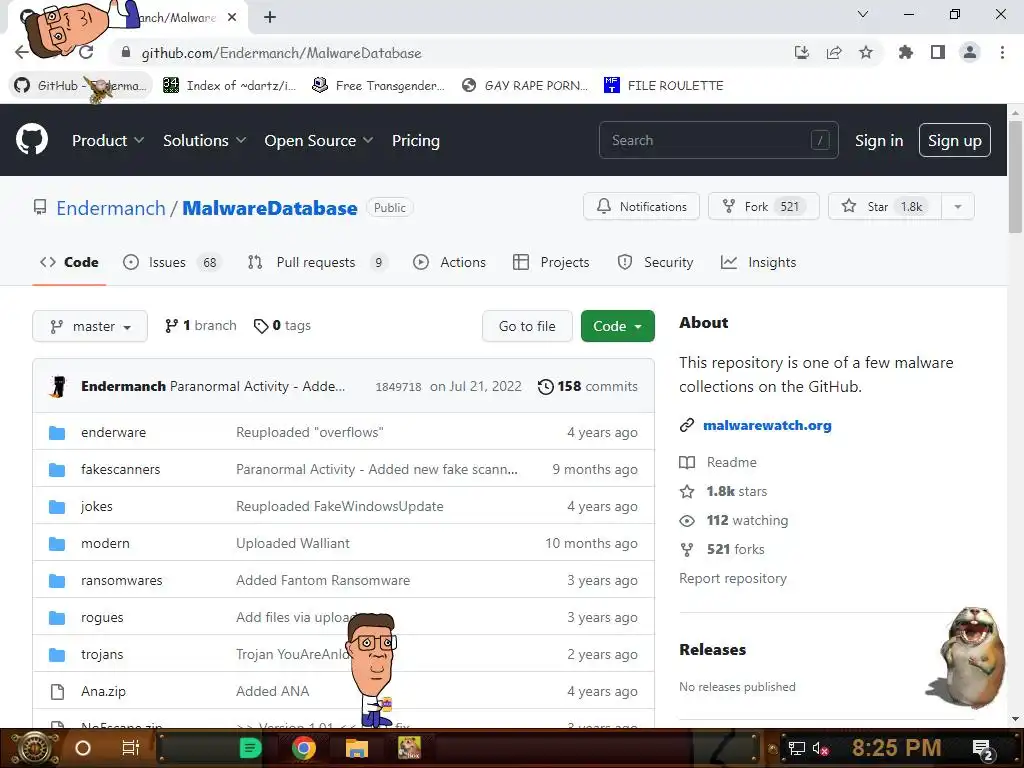
Task: Click the share page icon in address bar
Action: (834, 52)
